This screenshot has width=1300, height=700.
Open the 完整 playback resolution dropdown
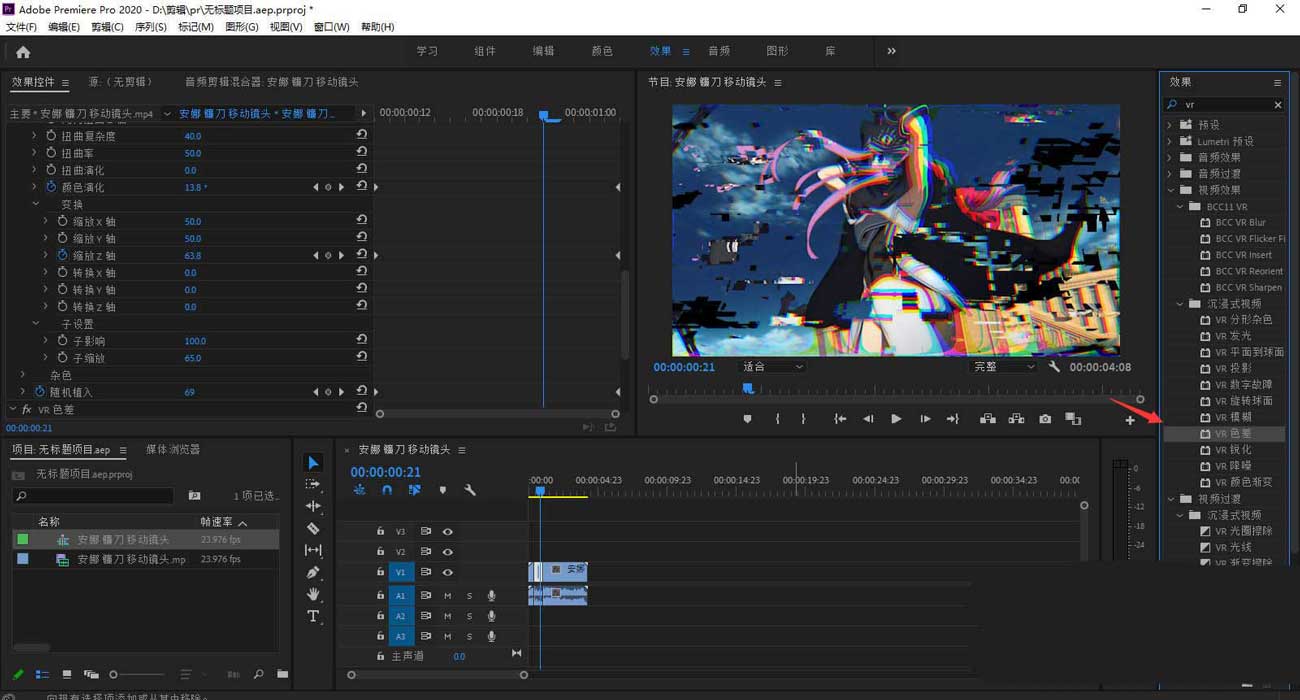click(x=1002, y=367)
